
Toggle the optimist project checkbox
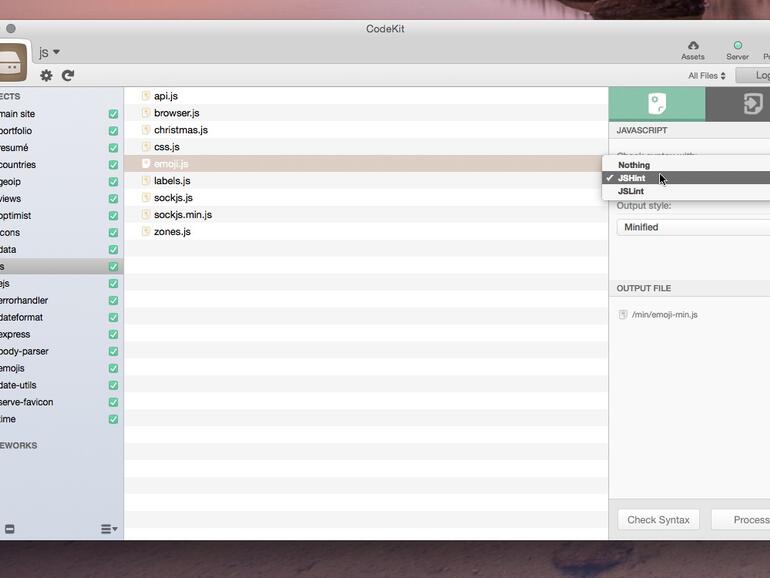pos(113,216)
